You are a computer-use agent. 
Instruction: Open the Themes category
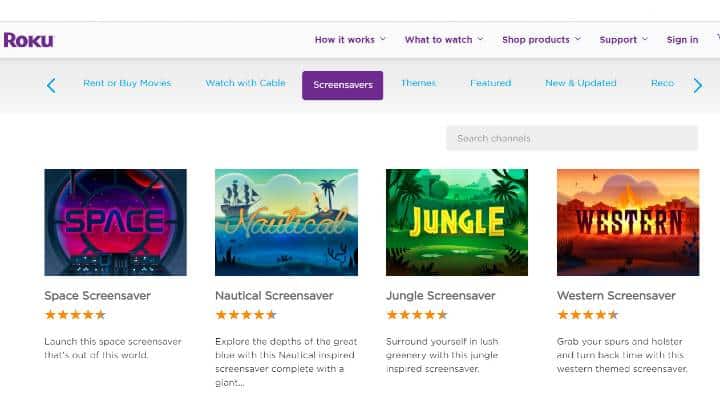pos(418,83)
